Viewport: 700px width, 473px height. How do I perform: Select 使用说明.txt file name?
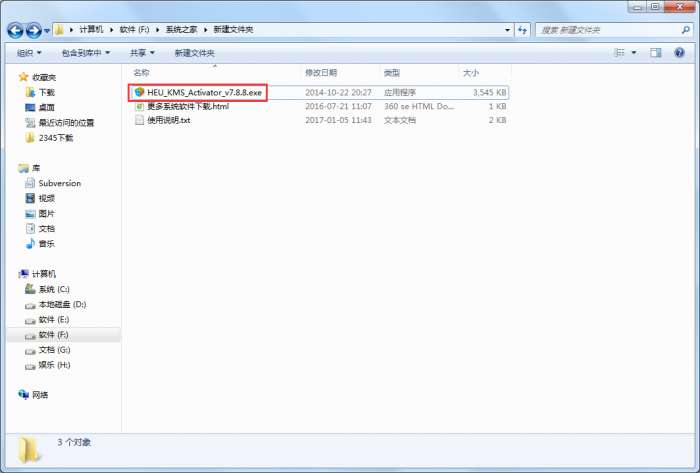pyautogui.click(x=169, y=120)
